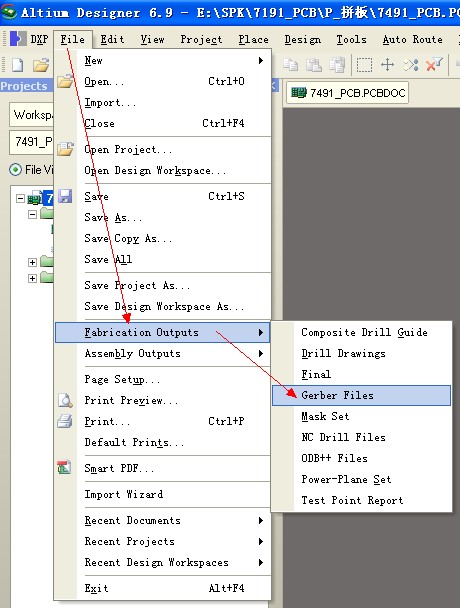The height and width of the screenshot is (608, 460).
Task: Select Mask Set output
Action: 361,416
